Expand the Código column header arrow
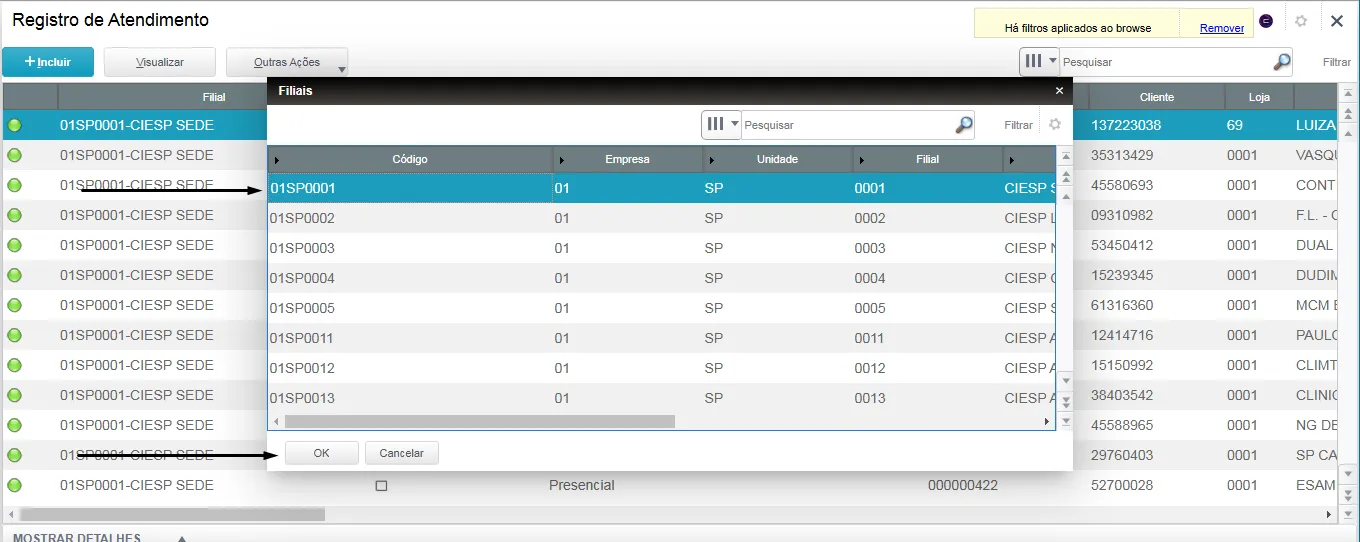Viewport: 1360px width, 542px height. pos(277,160)
